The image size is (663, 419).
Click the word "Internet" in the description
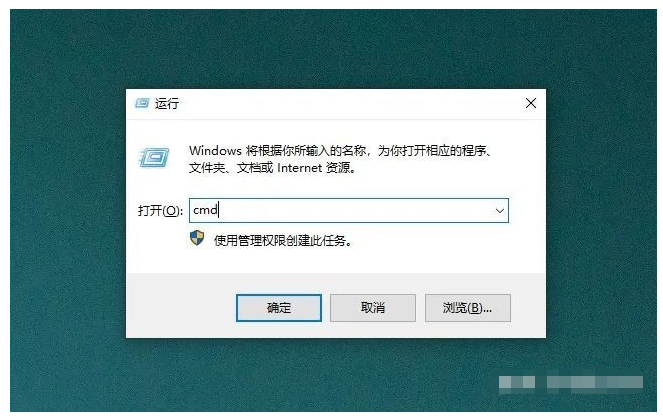[300, 168]
